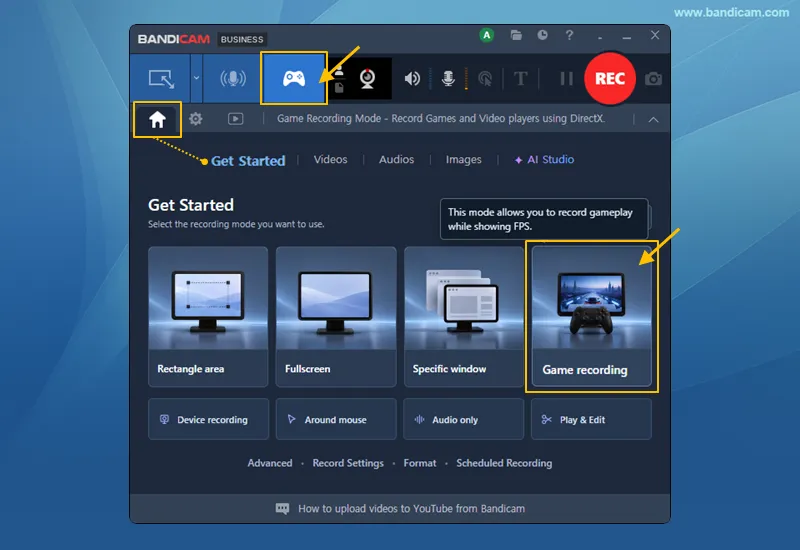Click the Around mouse button

[x=336, y=419]
